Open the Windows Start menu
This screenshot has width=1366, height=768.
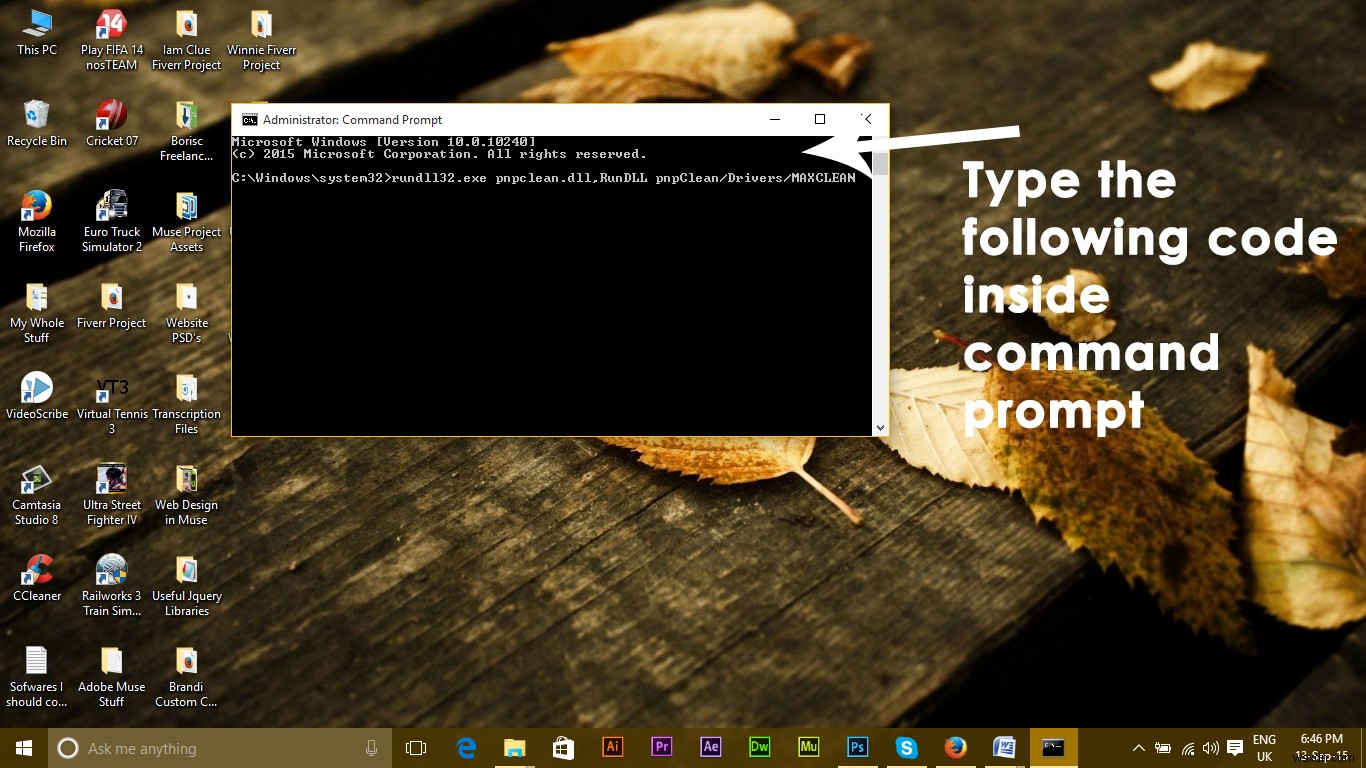click(24, 748)
